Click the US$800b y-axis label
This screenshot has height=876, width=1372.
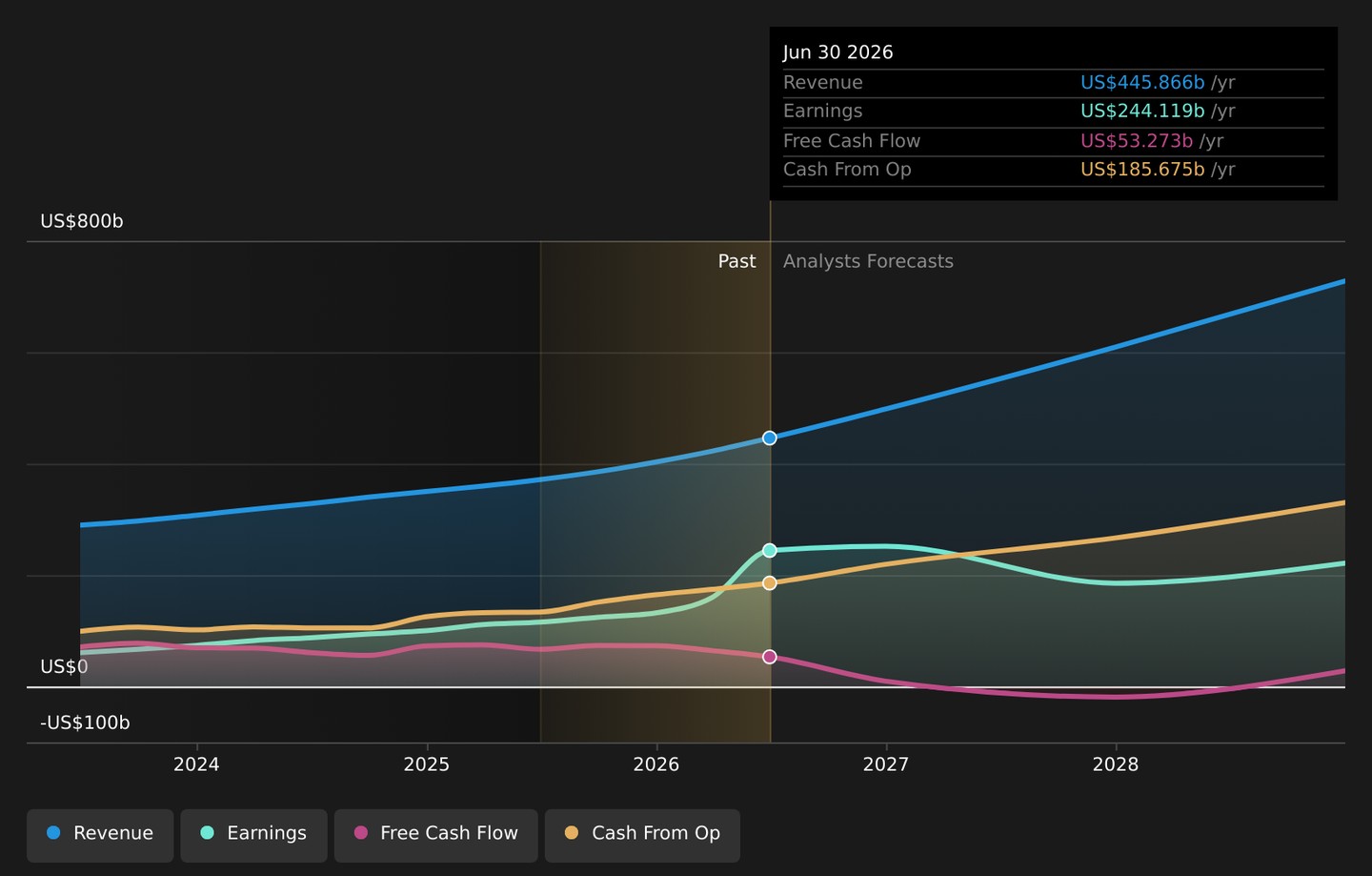[x=82, y=222]
